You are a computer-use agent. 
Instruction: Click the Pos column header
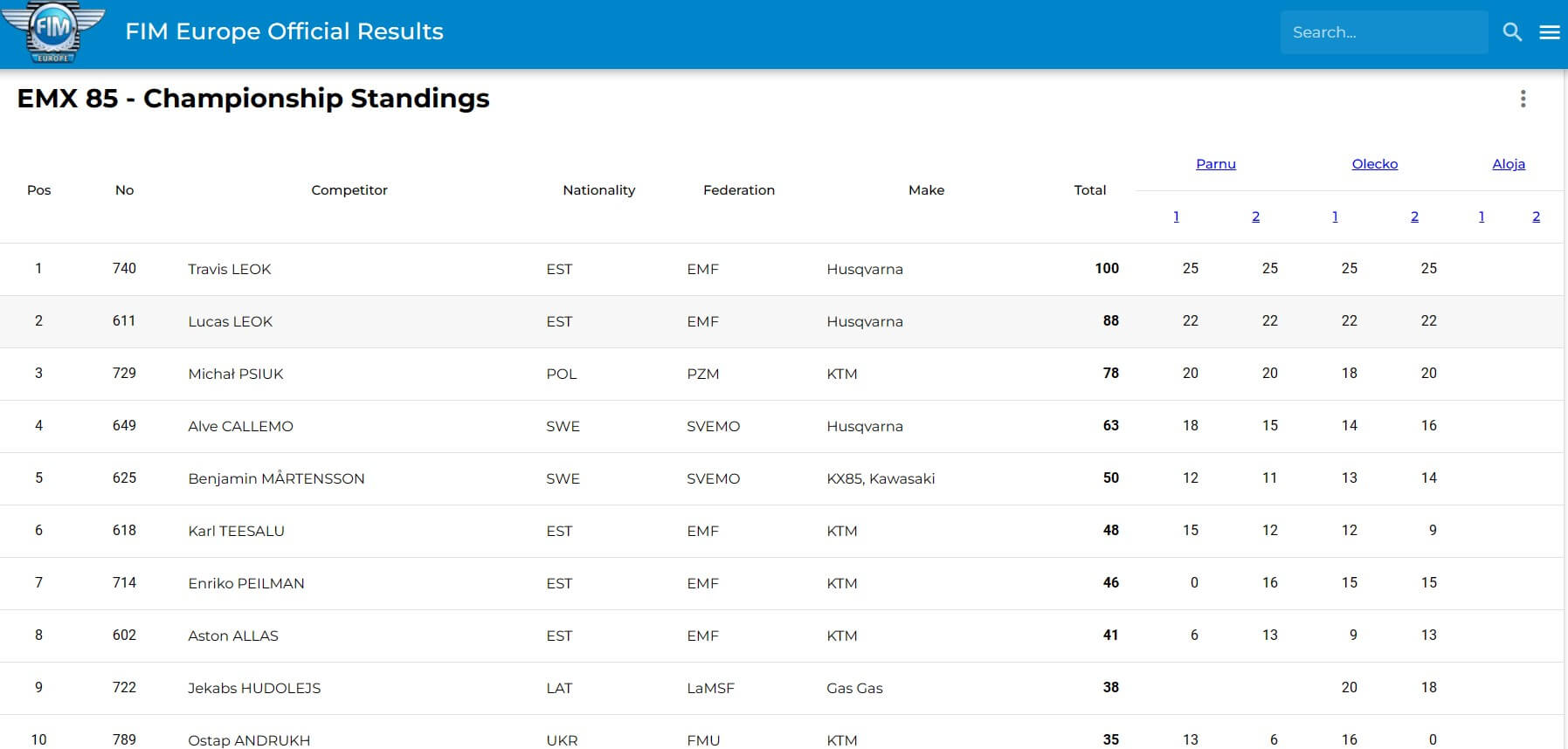click(39, 190)
